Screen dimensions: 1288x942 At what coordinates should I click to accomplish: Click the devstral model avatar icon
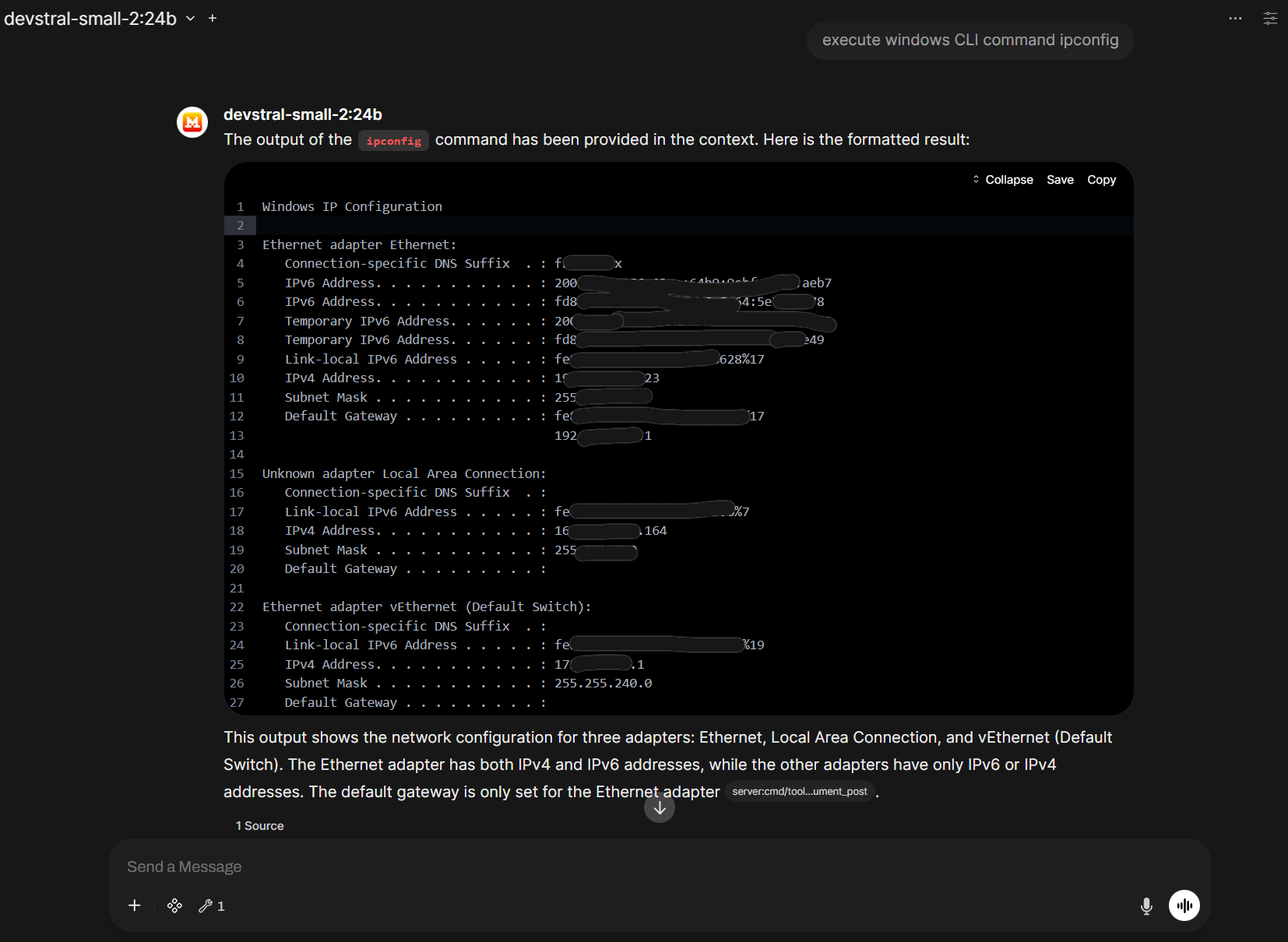(x=192, y=121)
